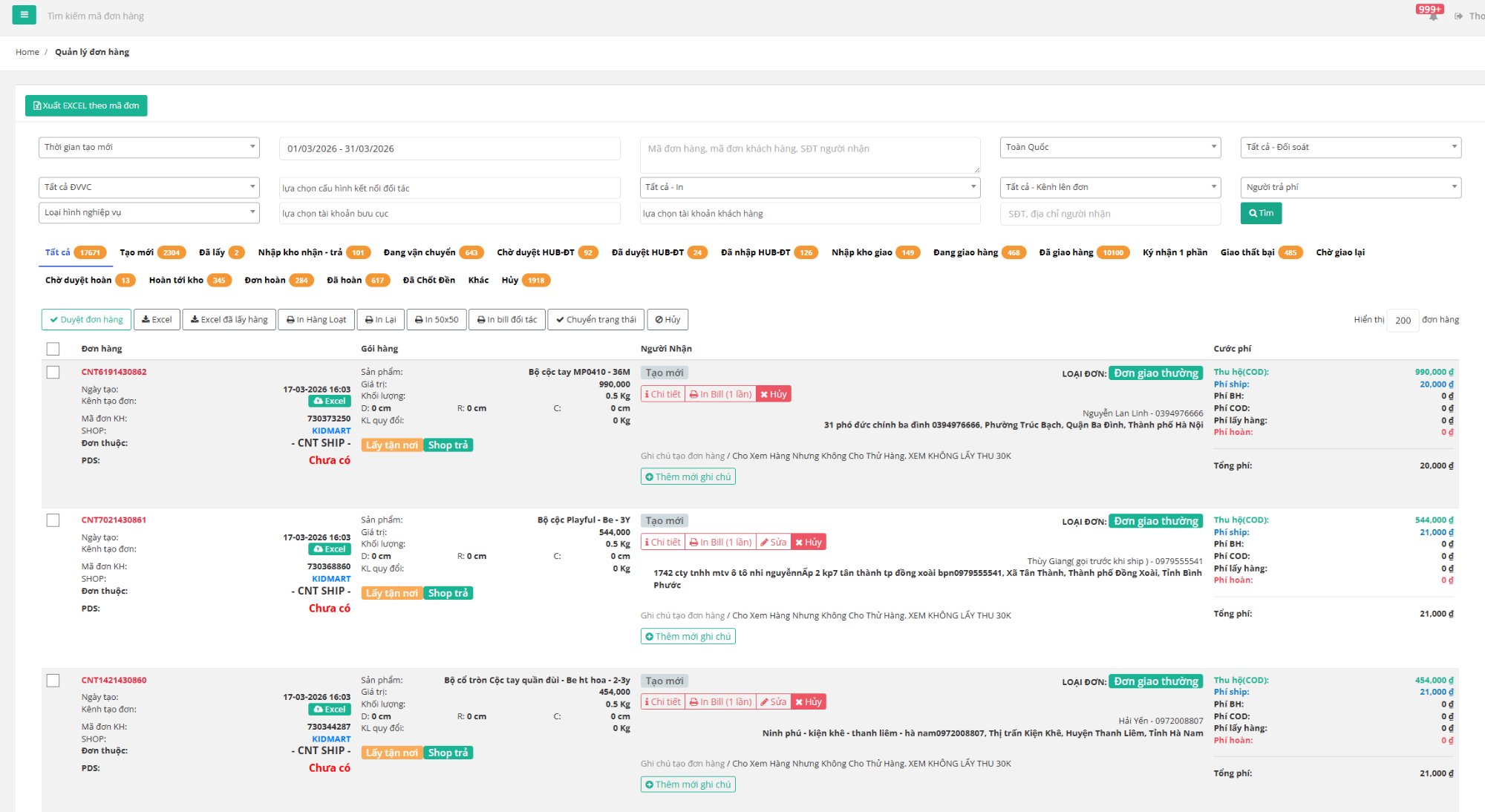Open the hamburger menu icon
This screenshot has width=1485, height=812.
point(24,15)
